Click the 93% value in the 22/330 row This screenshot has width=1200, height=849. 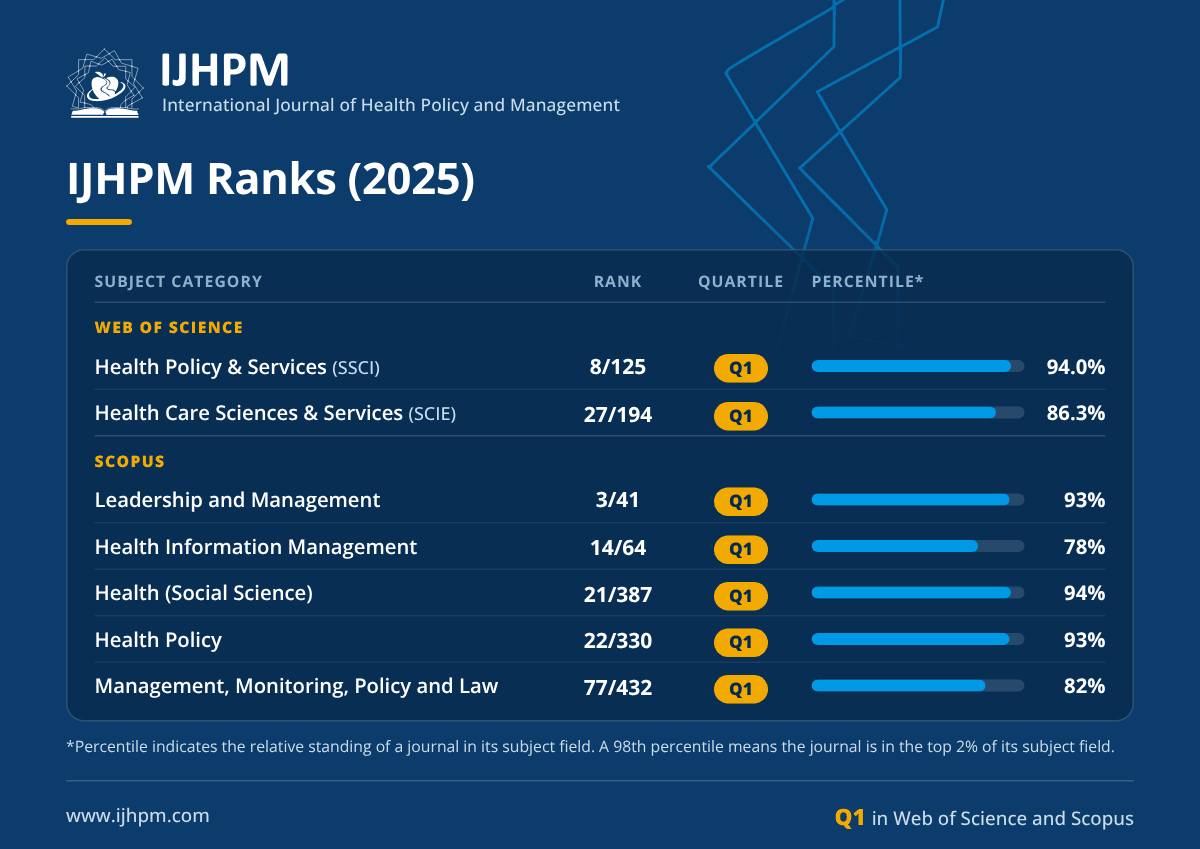1084,640
